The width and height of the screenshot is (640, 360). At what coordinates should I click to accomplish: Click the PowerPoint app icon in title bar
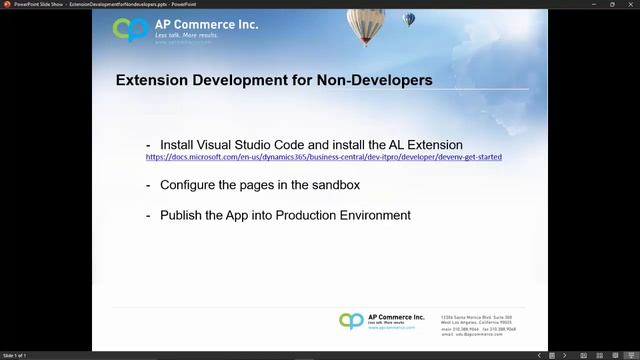click(x=7, y=4)
